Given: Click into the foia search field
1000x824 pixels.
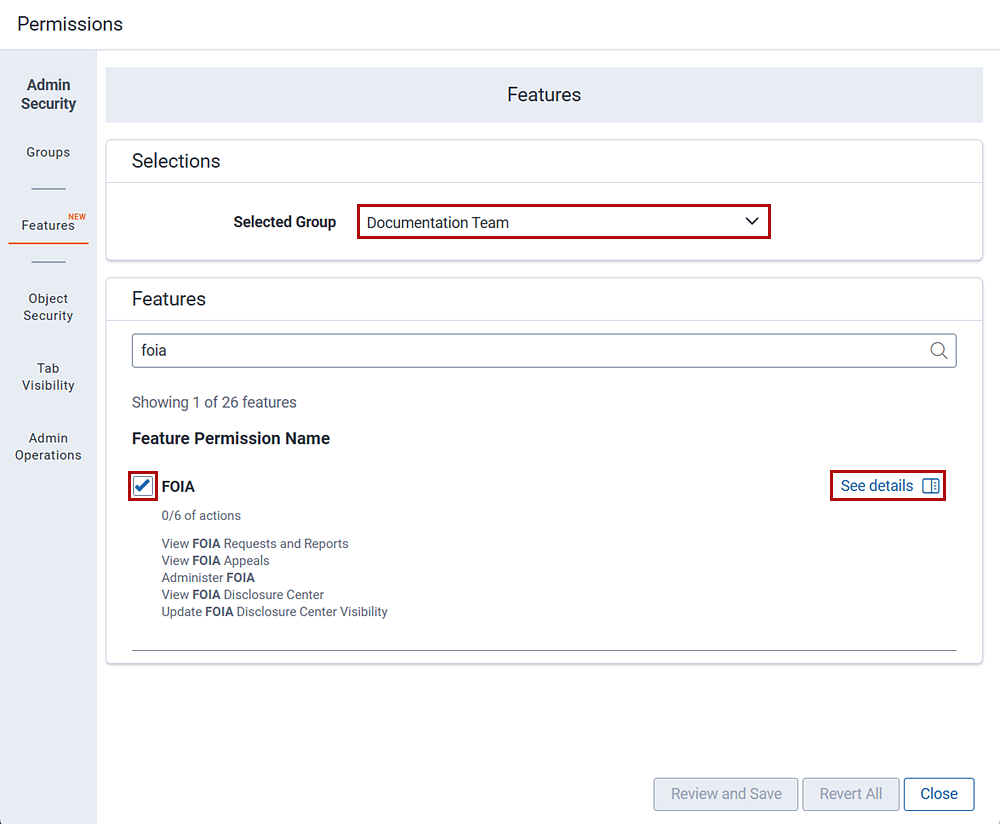Looking at the screenshot, I should 544,350.
